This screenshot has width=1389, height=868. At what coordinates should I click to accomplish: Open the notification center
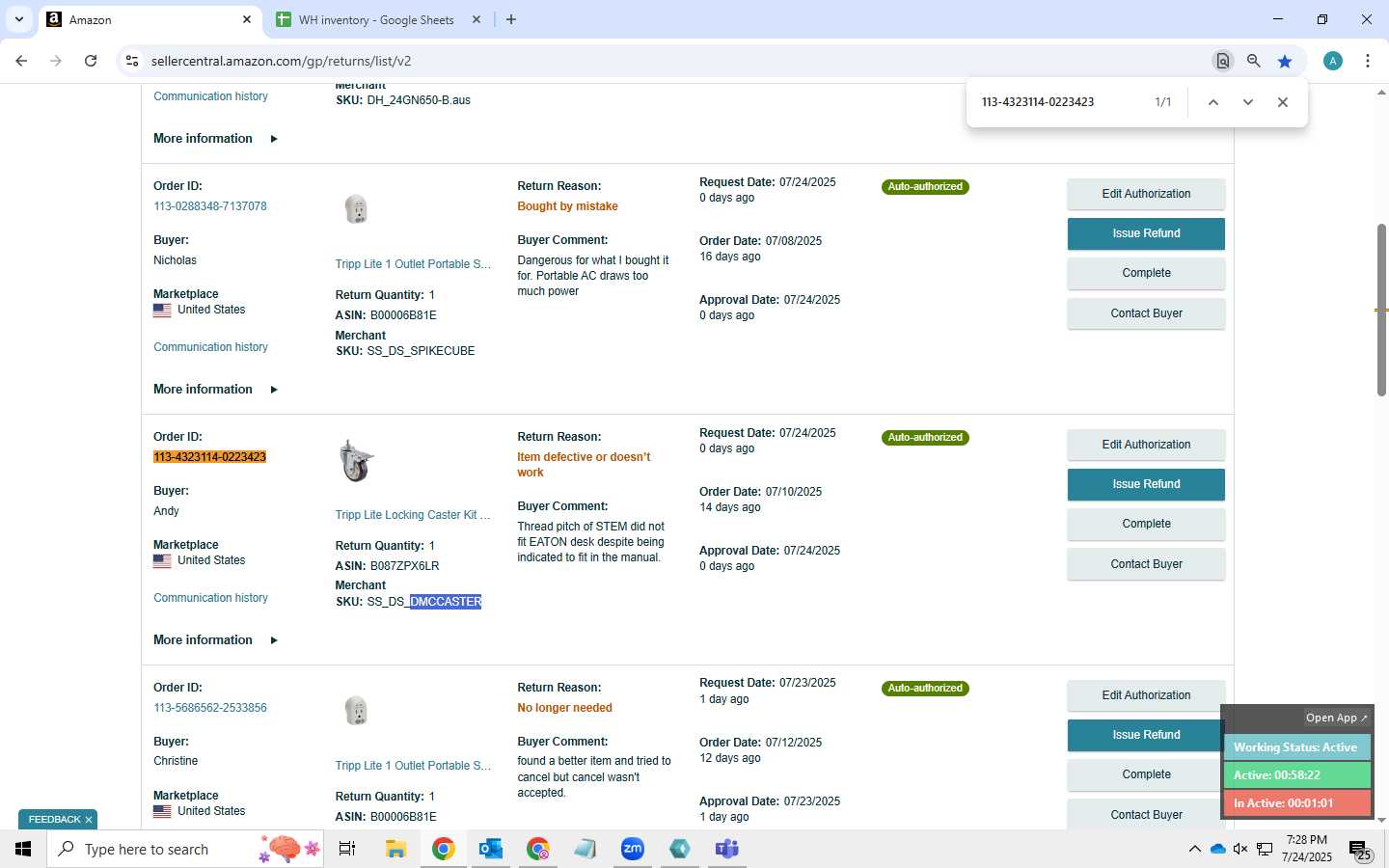[1360, 851]
